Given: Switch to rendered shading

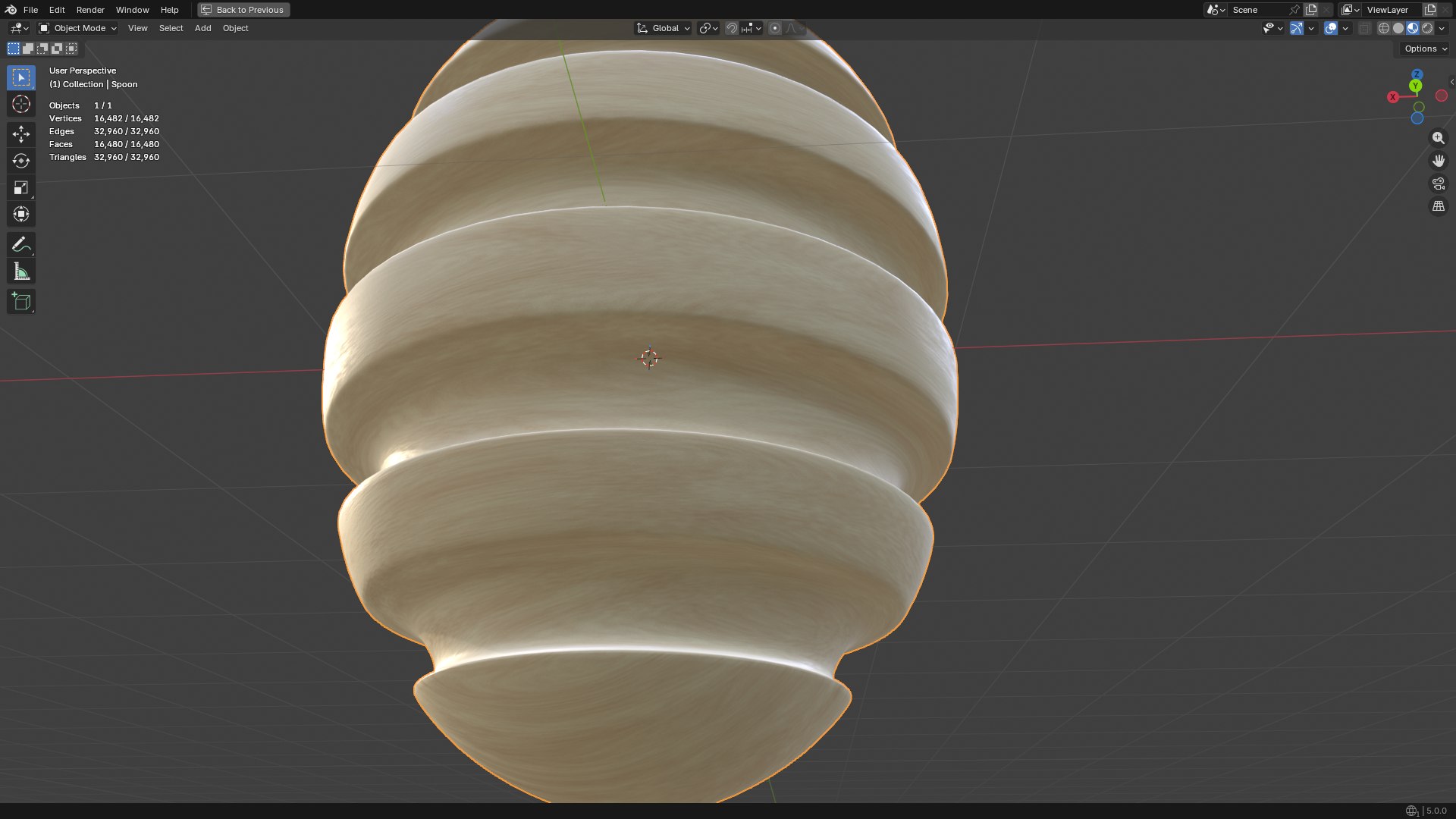Looking at the screenshot, I should pos(1427,28).
